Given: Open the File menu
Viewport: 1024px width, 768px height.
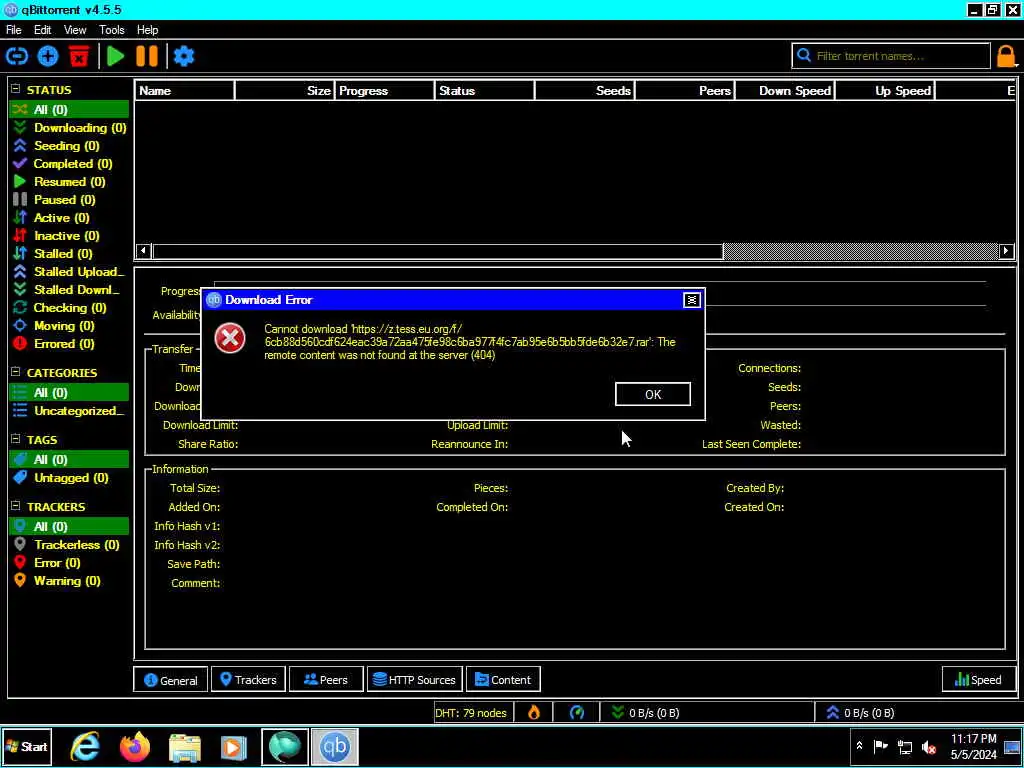Looking at the screenshot, I should tap(14, 30).
